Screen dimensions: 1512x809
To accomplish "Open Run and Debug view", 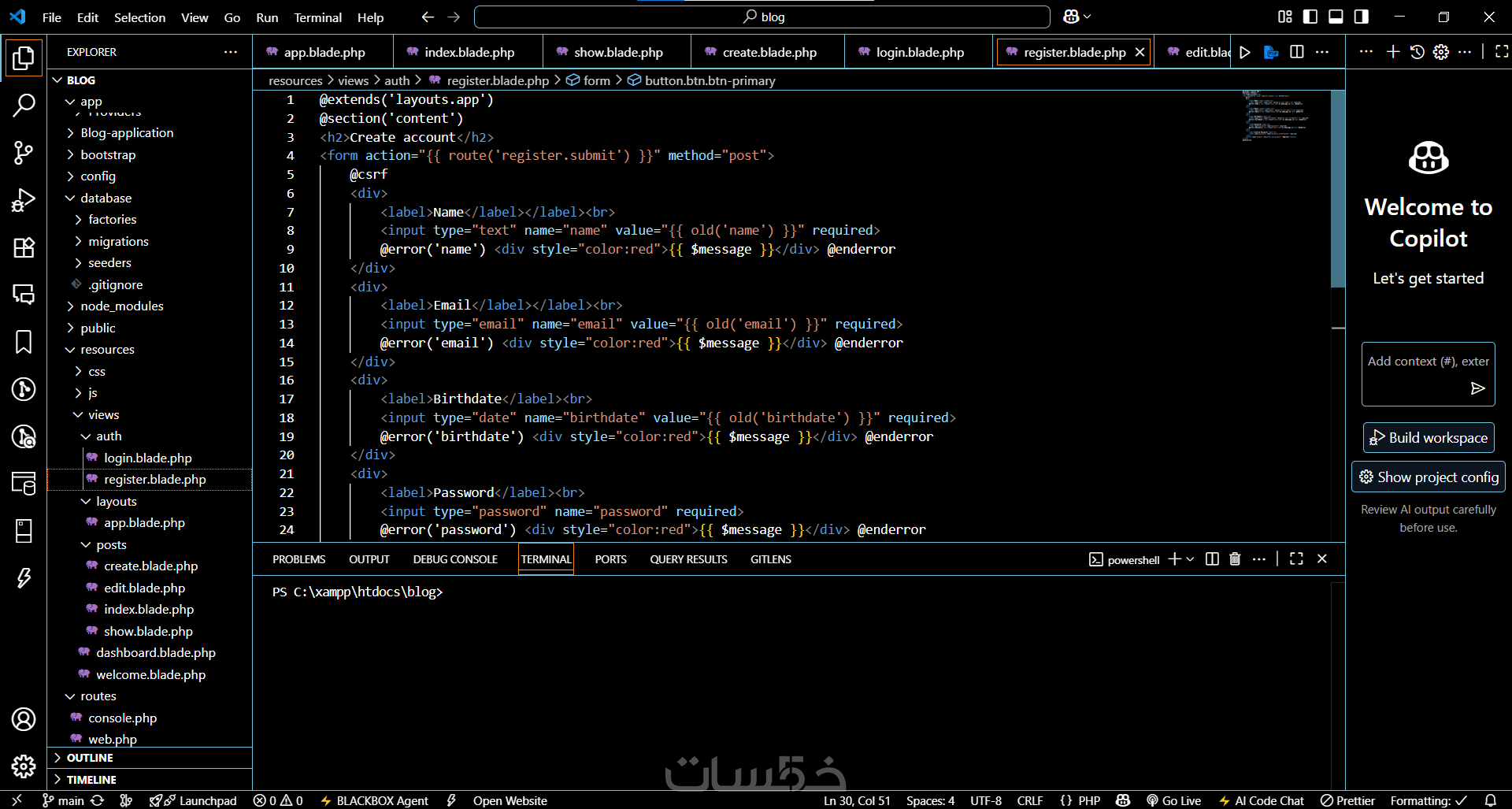I will pos(24,200).
